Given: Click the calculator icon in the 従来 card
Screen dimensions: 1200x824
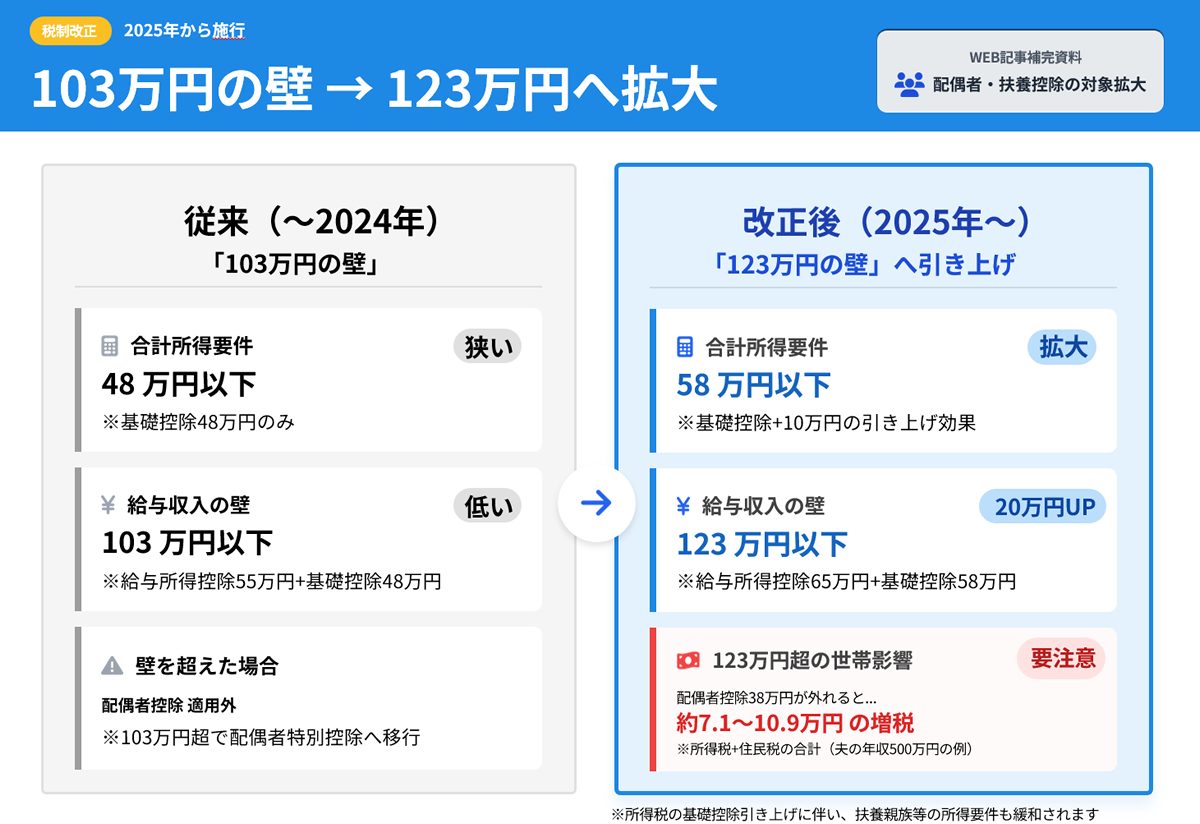Looking at the screenshot, I should coord(110,347).
